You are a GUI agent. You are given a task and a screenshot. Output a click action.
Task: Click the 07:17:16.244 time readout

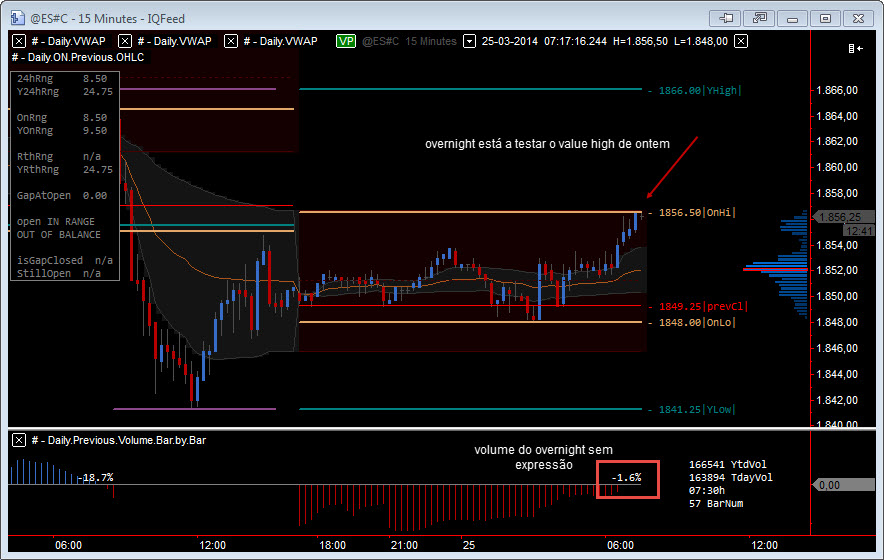(x=576, y=41)
